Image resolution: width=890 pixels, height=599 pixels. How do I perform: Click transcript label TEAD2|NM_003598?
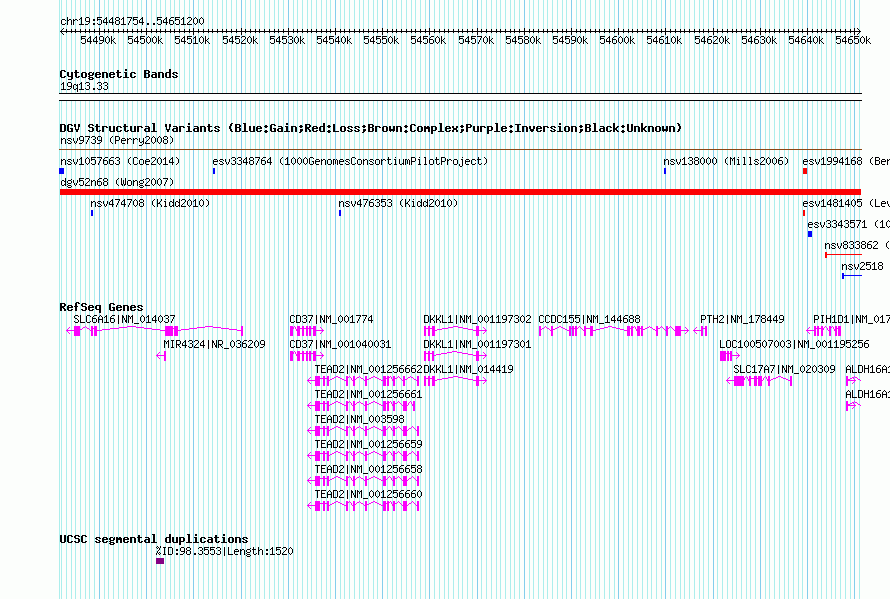click(359, 419)
